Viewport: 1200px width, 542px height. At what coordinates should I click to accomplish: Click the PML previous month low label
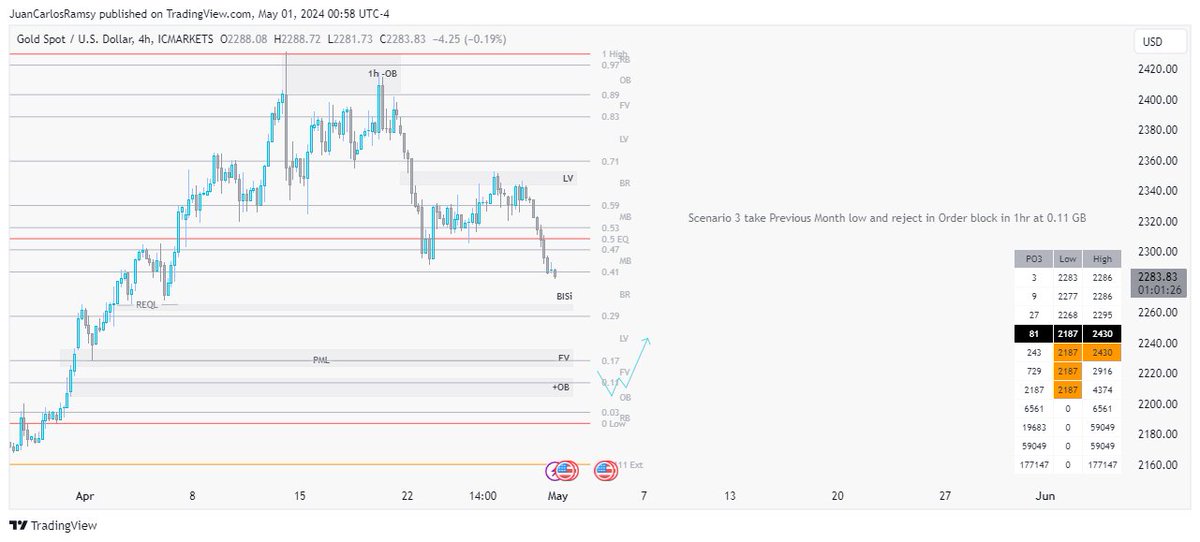[320, 359]
